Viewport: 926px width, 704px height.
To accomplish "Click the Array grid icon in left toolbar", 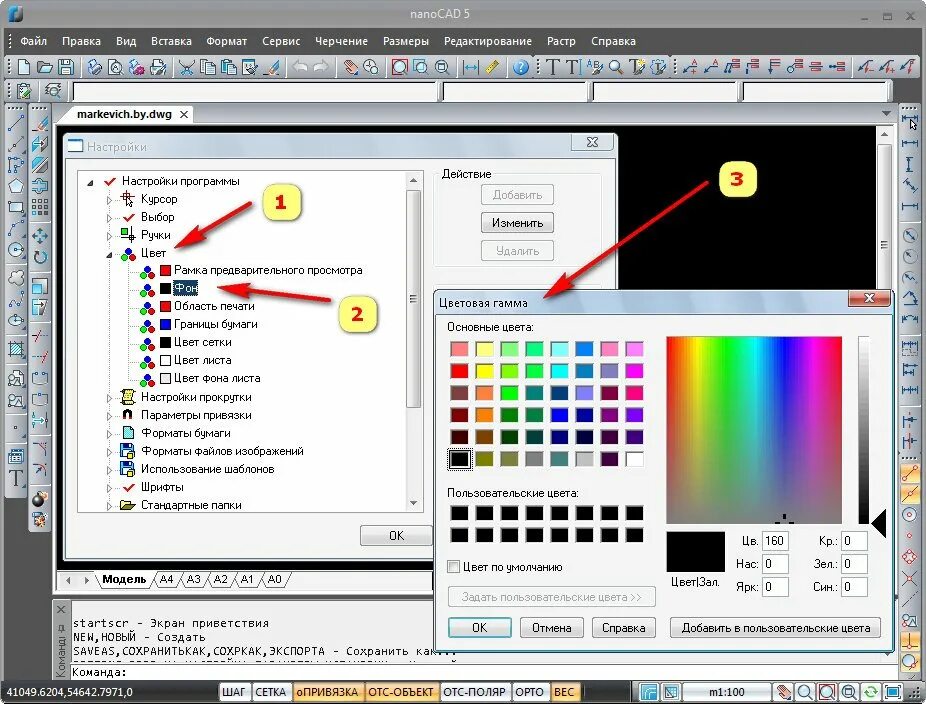I will (40, 207).
